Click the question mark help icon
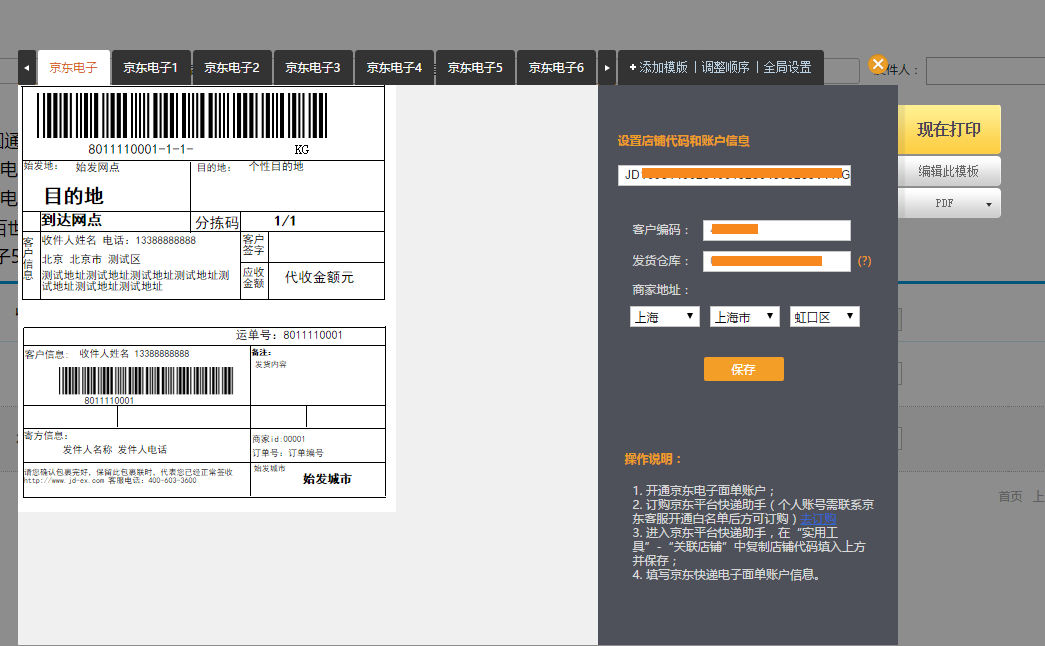1045x646 pixels. (865, 261)
